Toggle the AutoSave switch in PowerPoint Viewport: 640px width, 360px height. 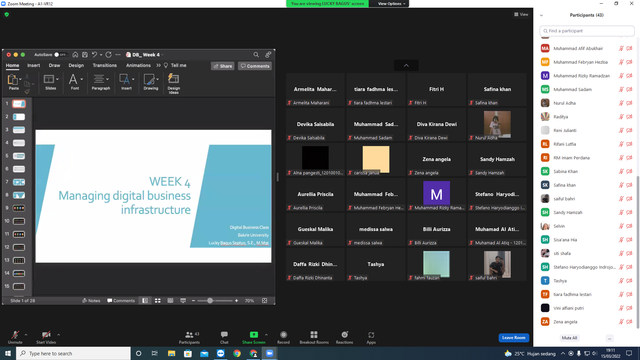pos(60,55)
